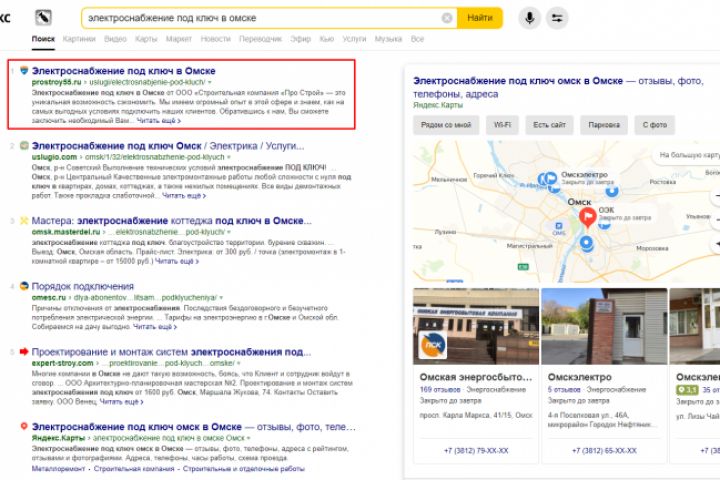Click the expert-stroy.com red arrow favicon
720x480 pixels.
[24, 352]
